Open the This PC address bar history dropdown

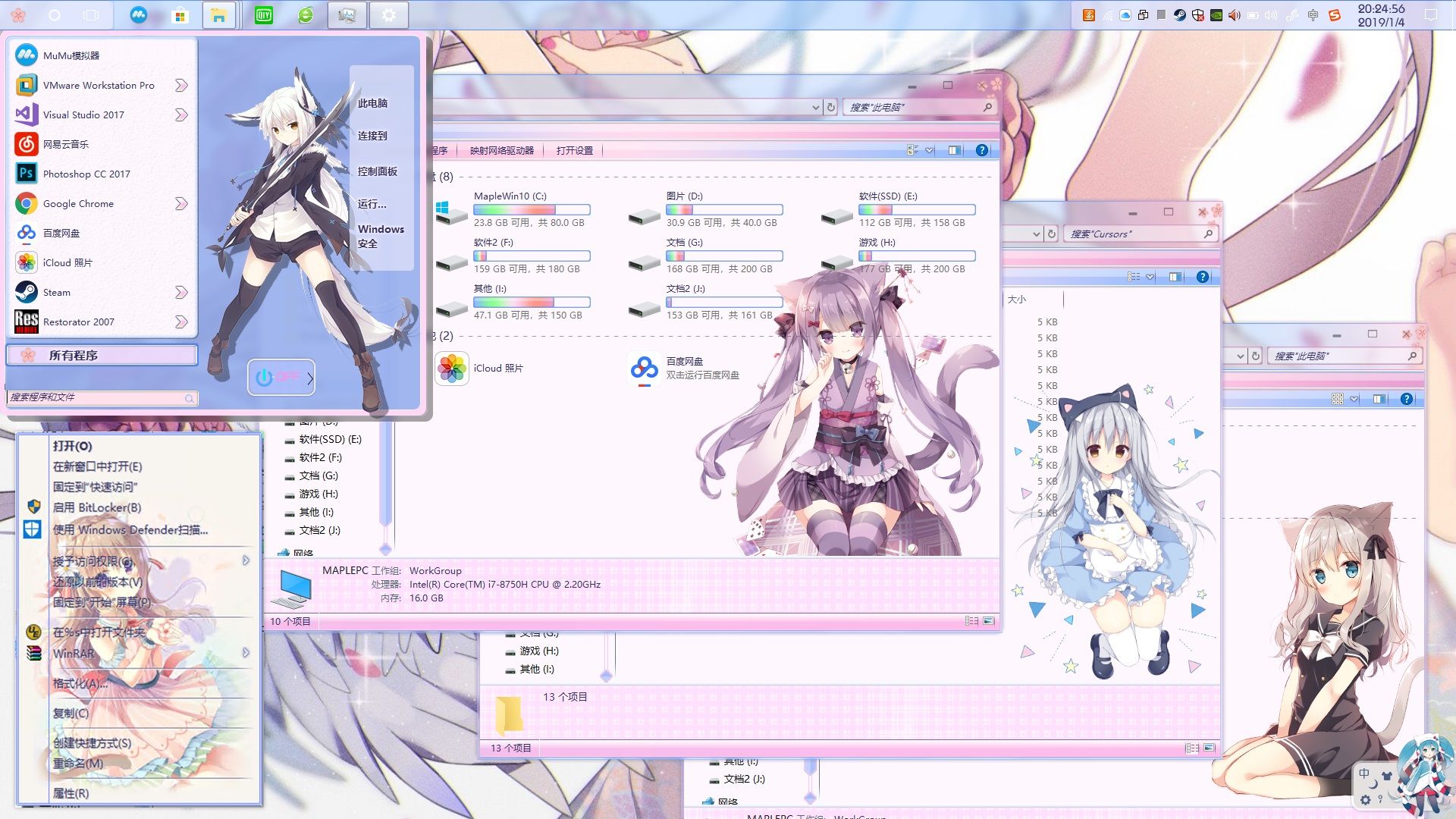[x=815, y=108]
